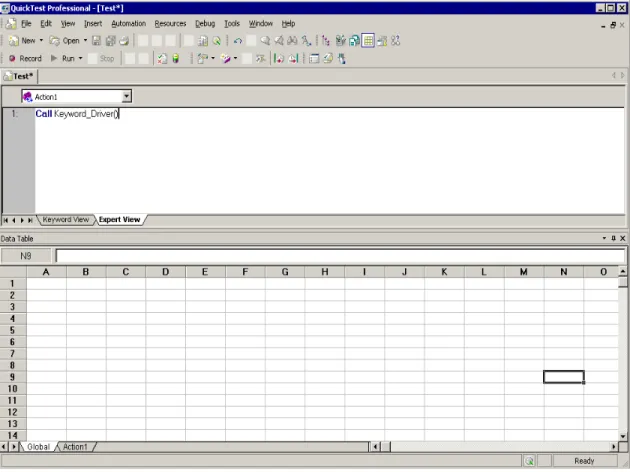Select the Expert View tab
The height and width of the screenshot is (472, 630).
click(119, 220)
